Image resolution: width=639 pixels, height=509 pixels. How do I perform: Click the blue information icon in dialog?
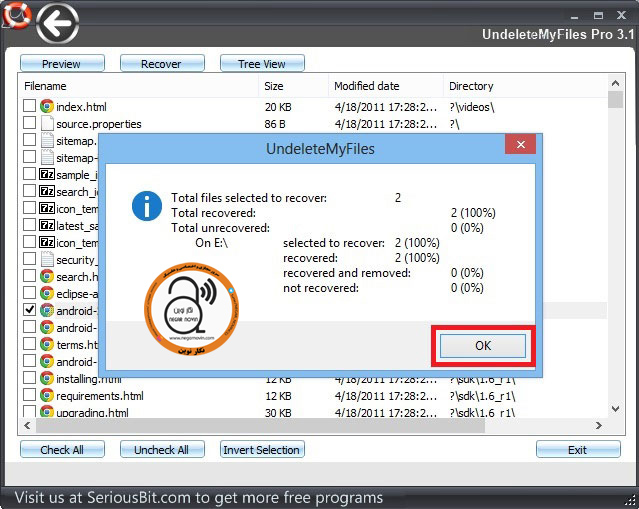point(147,206)
